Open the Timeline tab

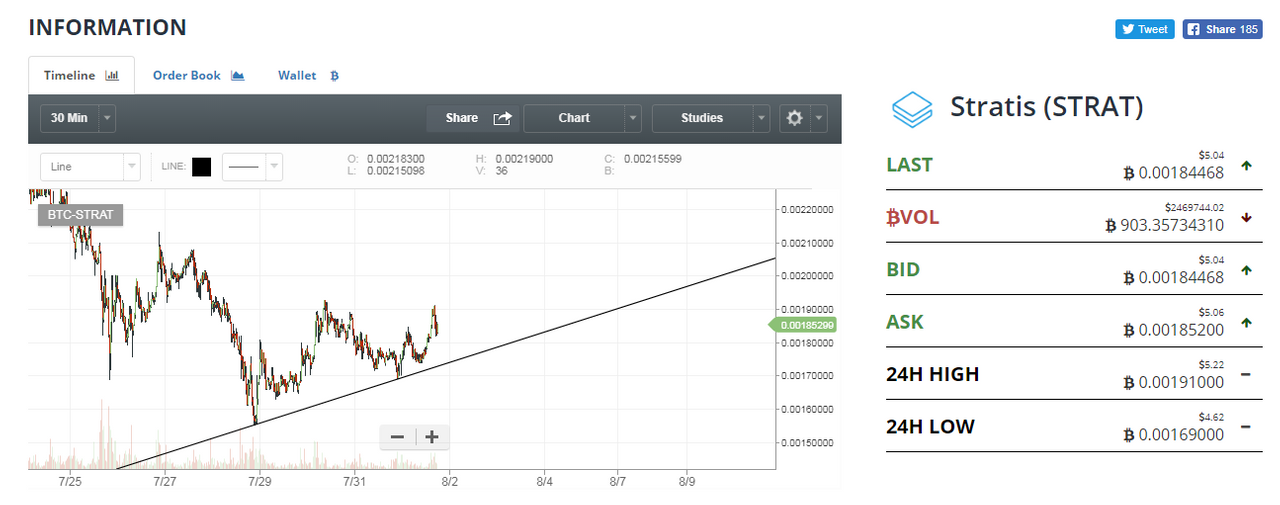[81, 75]
